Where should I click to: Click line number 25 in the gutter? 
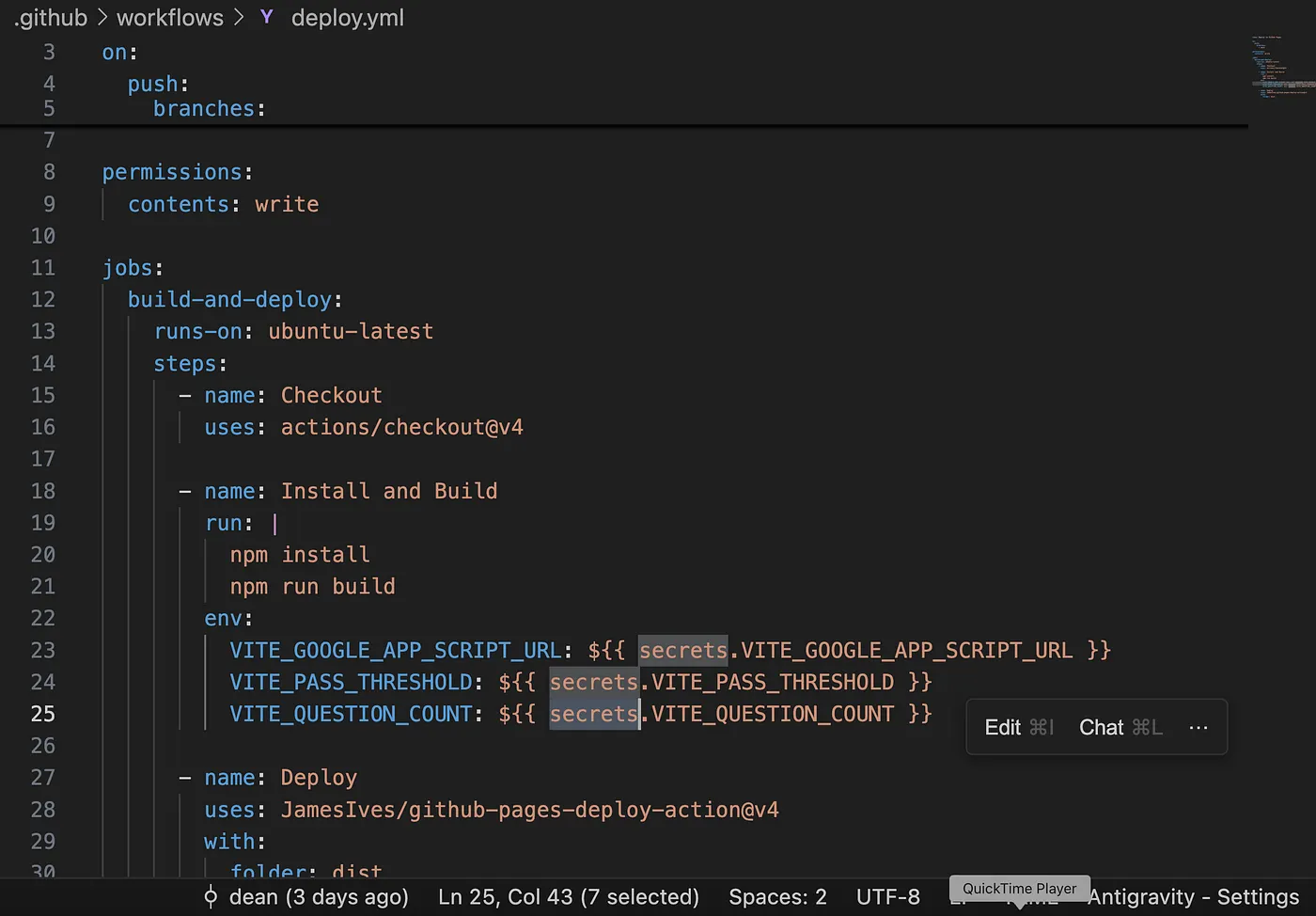click(43, 714)
